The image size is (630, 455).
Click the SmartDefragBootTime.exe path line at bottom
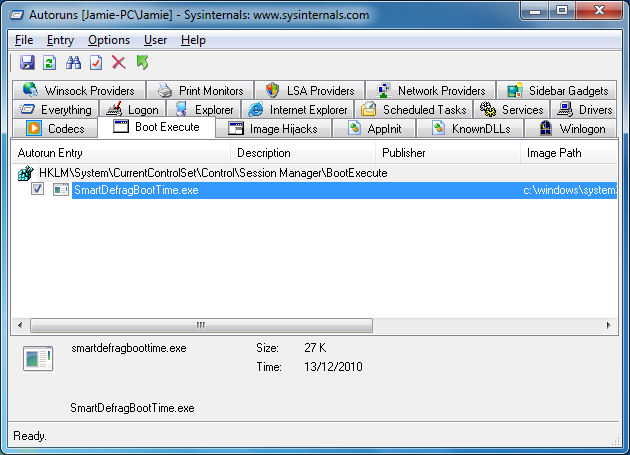click(132, 408)
